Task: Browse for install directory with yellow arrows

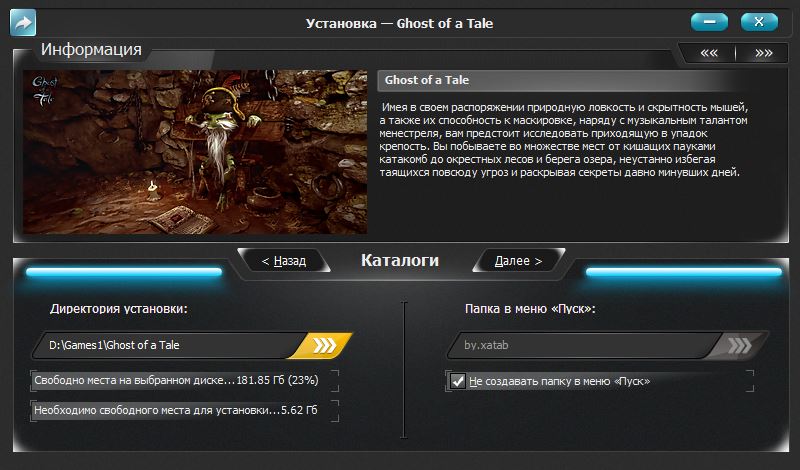Action: (323, 345)
